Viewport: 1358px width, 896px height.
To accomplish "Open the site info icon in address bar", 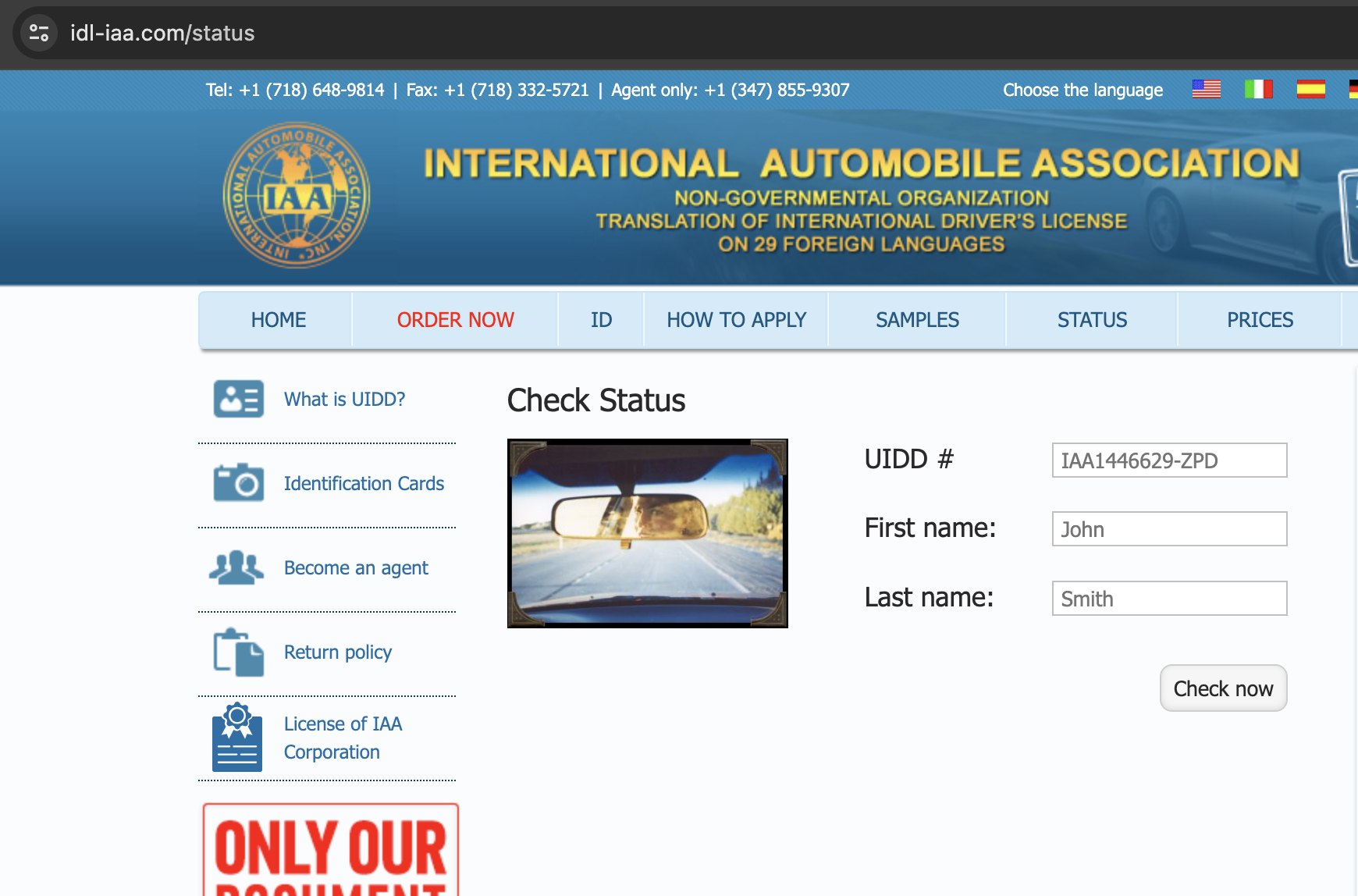I will [x=39, y=33].
